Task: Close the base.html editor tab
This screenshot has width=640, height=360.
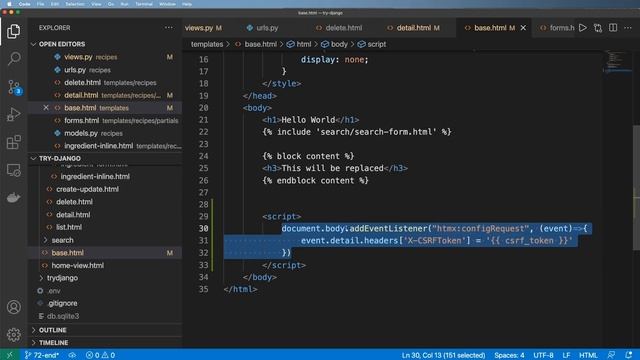Action: [523, 28]
